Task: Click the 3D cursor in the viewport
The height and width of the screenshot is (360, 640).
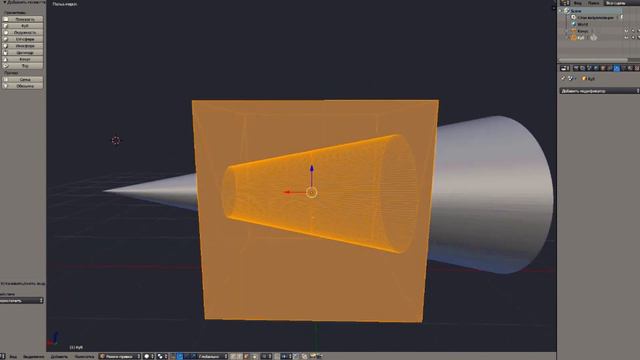Action: coord(116,140)
